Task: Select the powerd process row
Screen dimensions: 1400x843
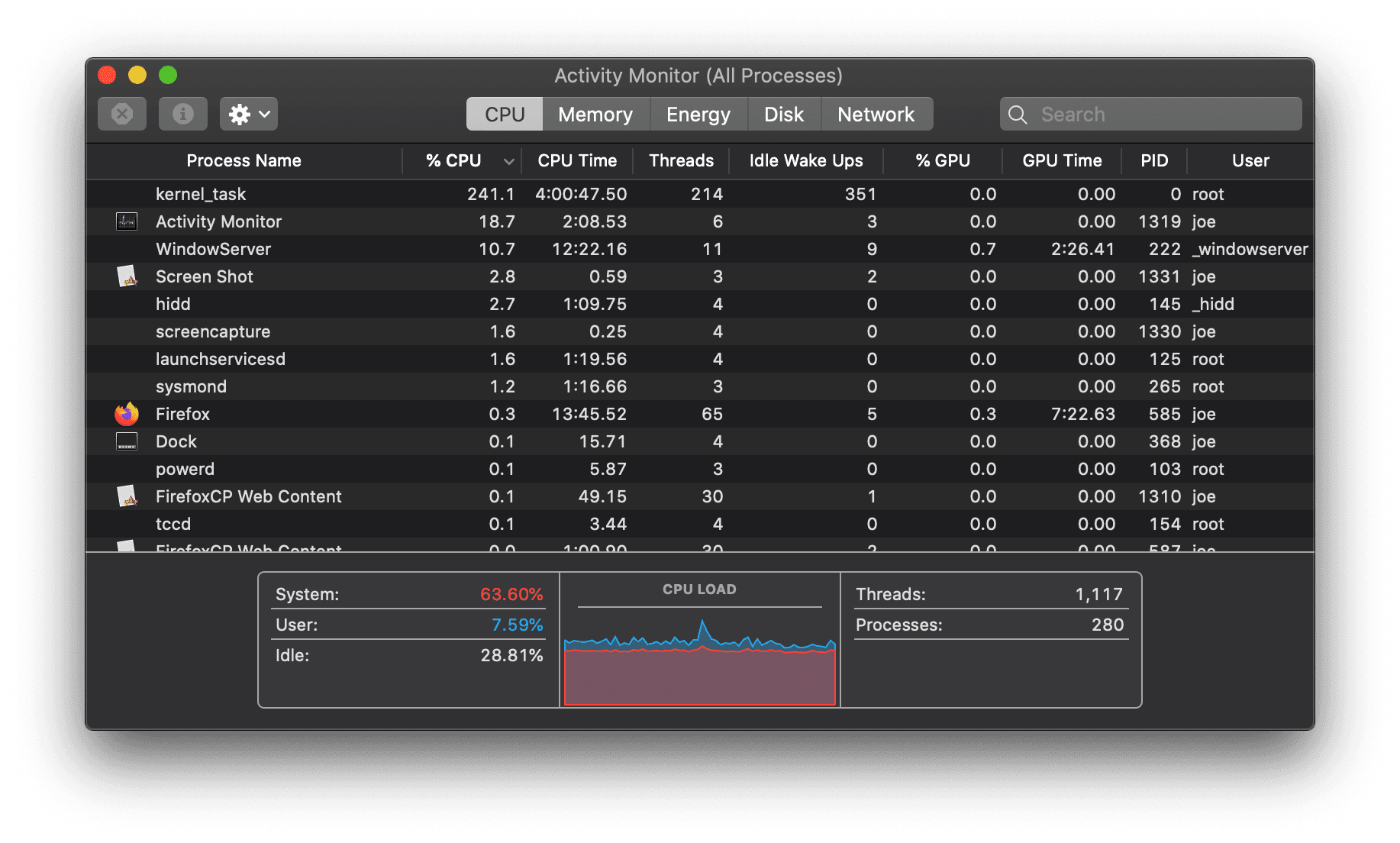Action: click(x=700, y=469)
